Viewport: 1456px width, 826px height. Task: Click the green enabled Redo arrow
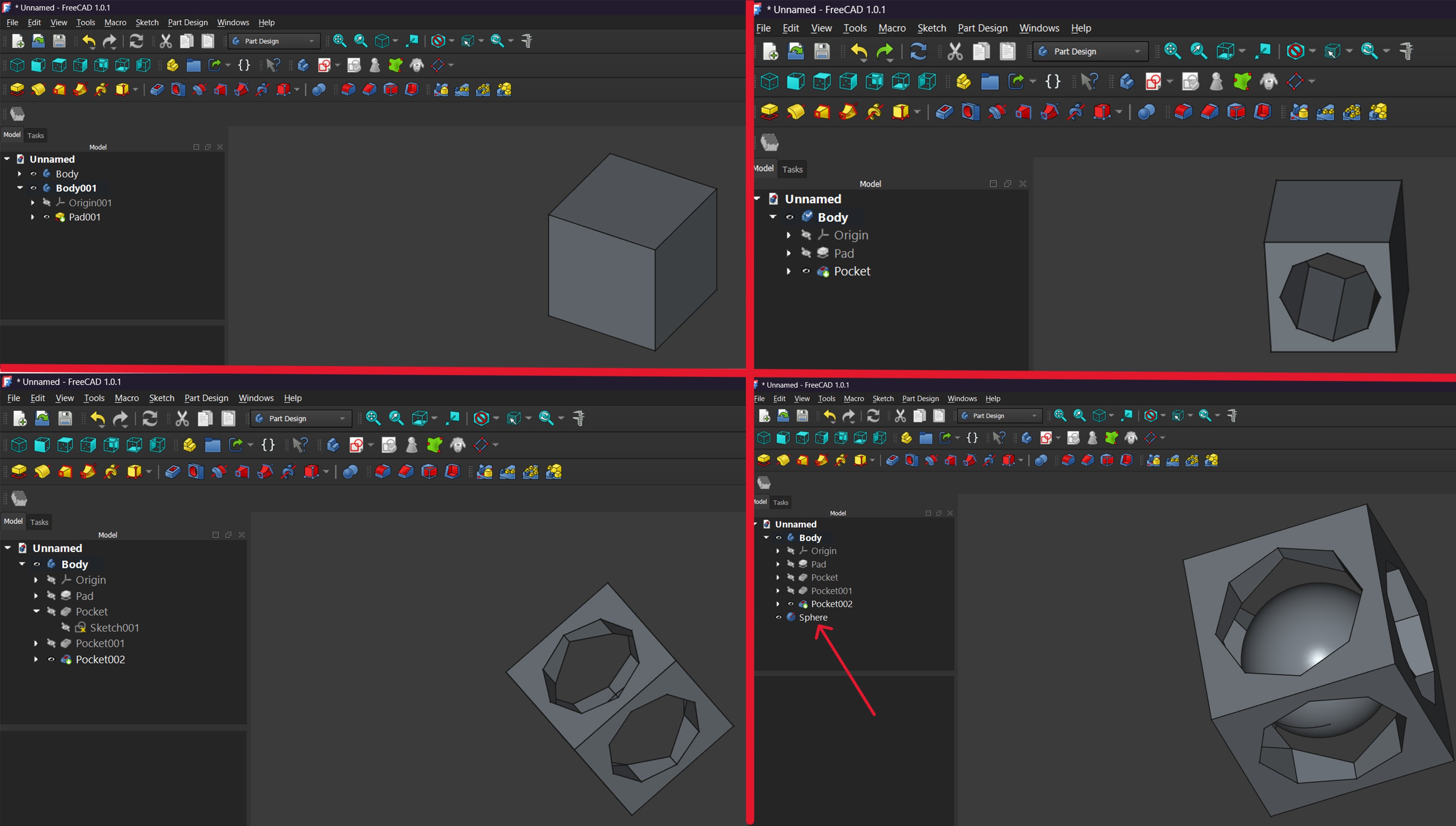coord(884,51)
